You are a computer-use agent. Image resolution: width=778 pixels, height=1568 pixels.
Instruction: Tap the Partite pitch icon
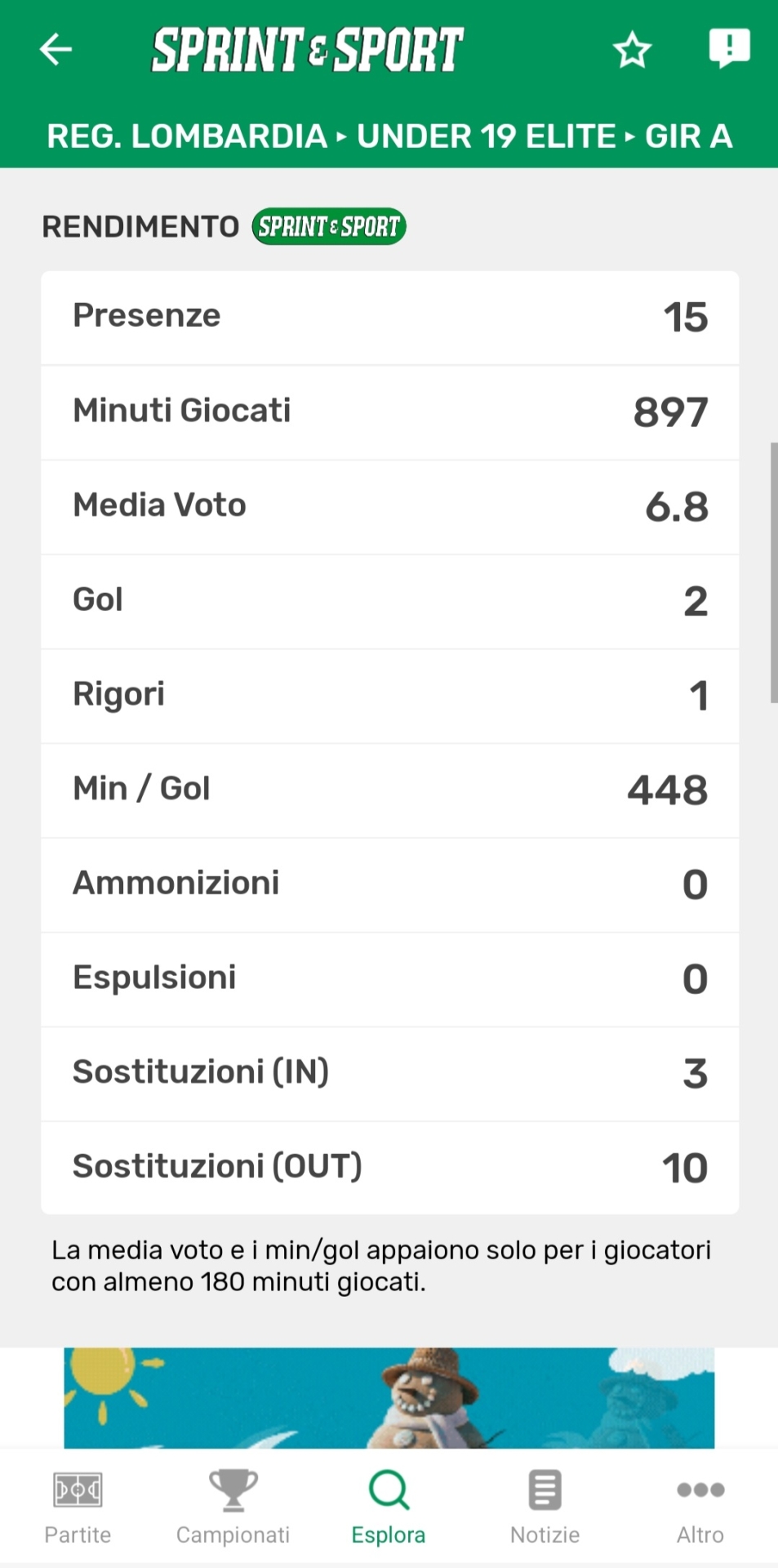coord(78,1490)
